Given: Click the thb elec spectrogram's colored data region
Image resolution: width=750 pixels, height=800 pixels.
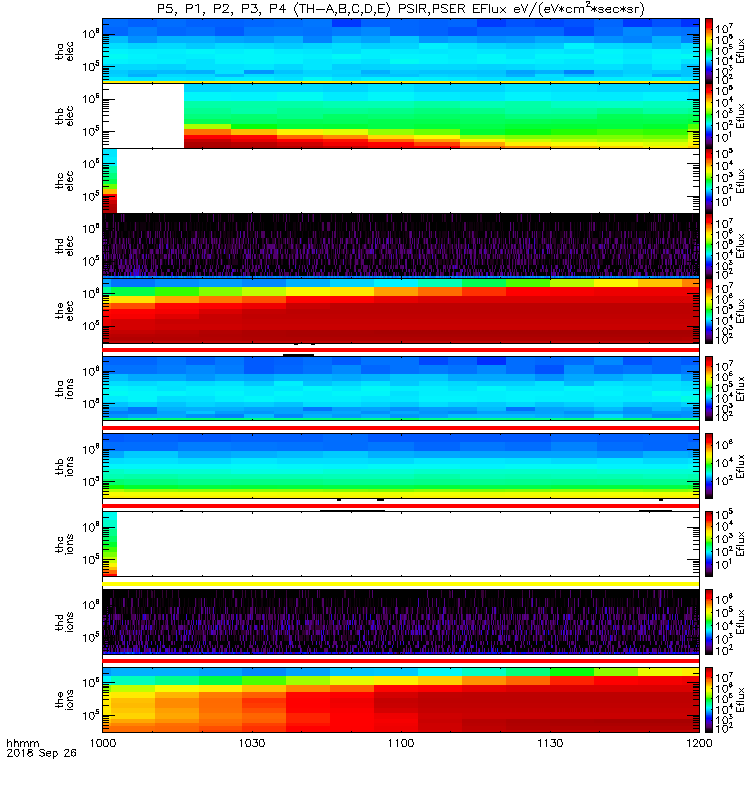Looking at the screenshot, I should click(x=441, y=116).
